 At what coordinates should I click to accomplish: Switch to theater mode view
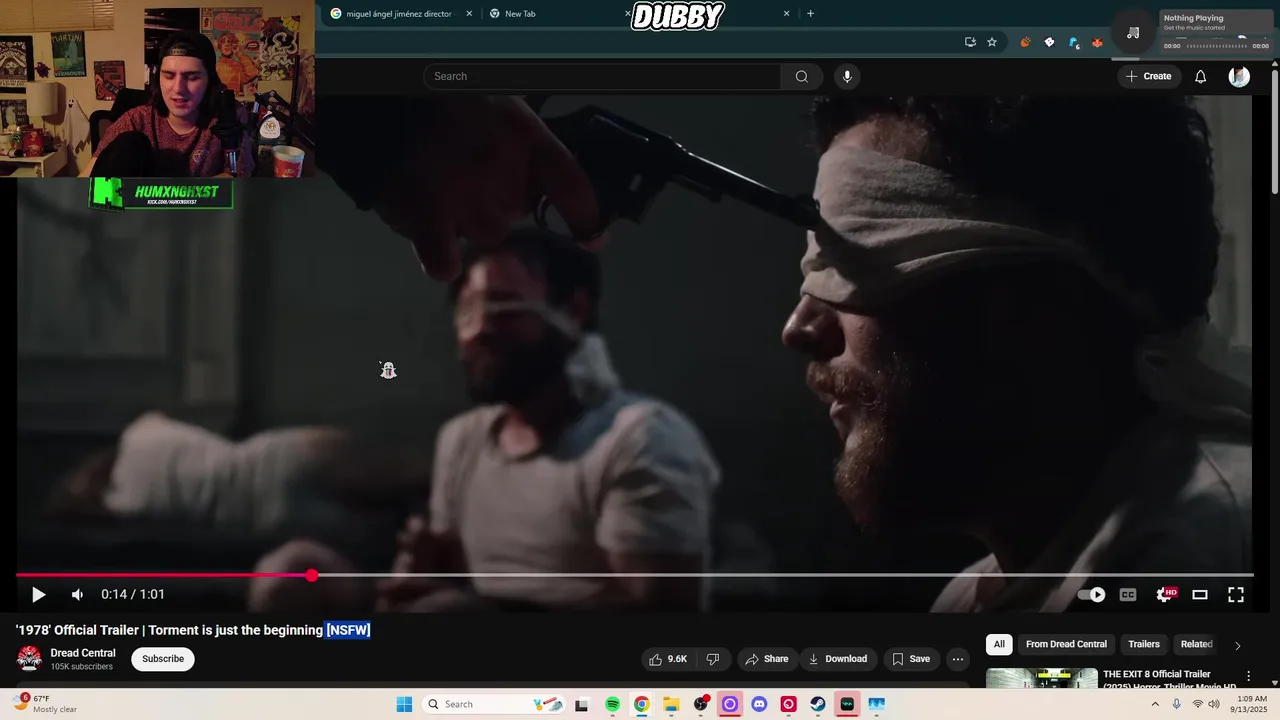[x=1200, y=595]
